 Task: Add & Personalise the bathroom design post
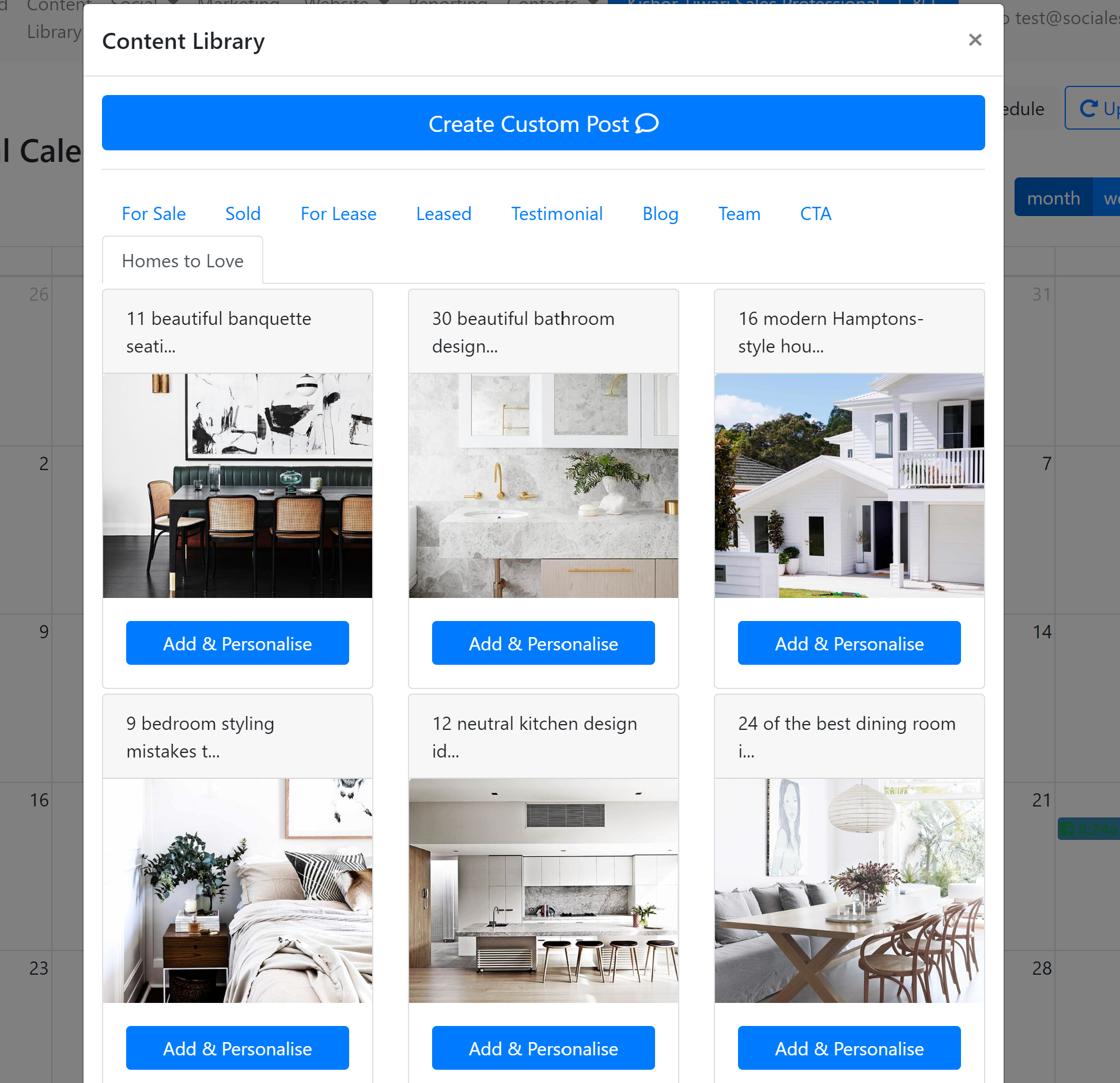543,643
